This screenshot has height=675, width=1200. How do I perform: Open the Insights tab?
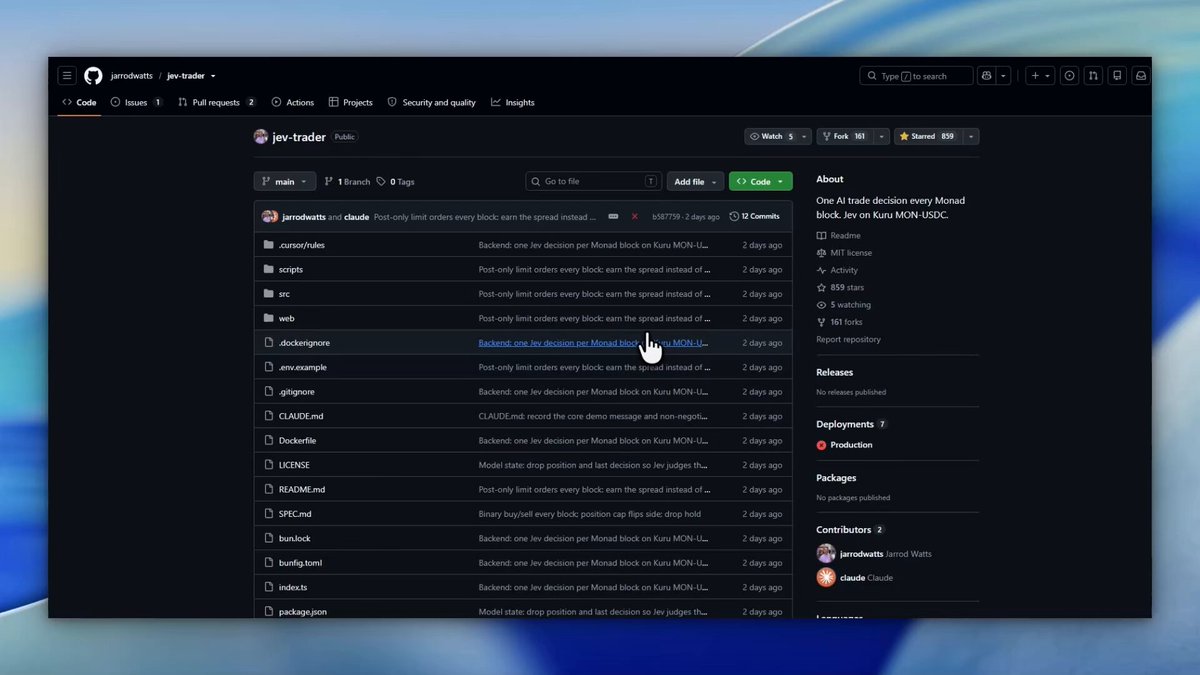[513, 102]
